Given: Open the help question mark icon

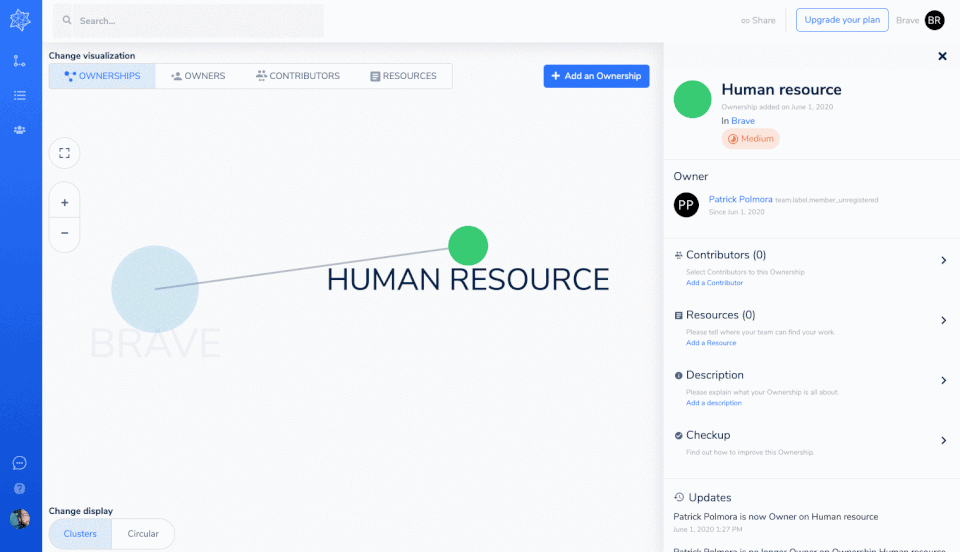Looking at the screenshot, I should coord(20,488).
